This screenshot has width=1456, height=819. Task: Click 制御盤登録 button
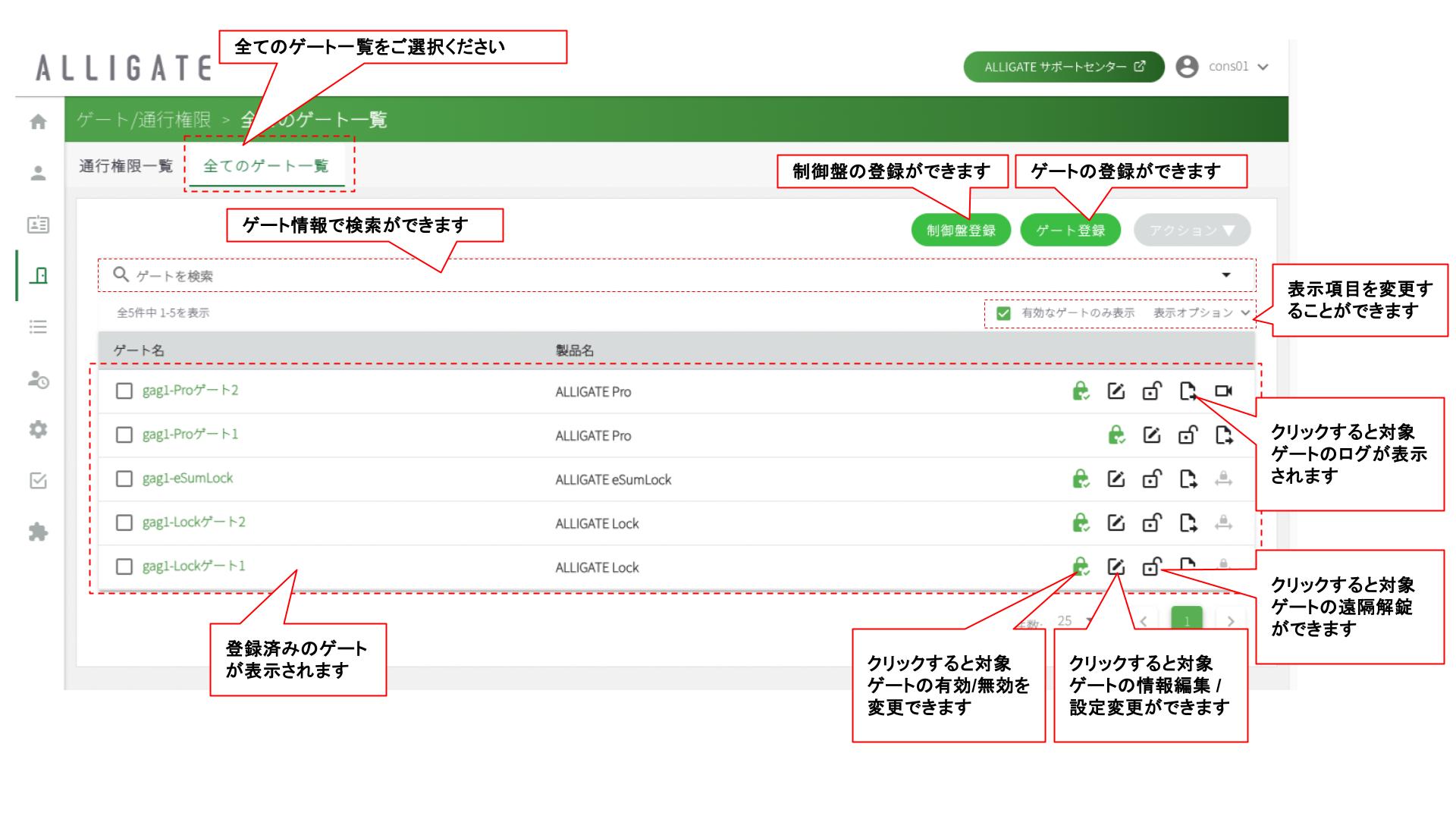962,231
